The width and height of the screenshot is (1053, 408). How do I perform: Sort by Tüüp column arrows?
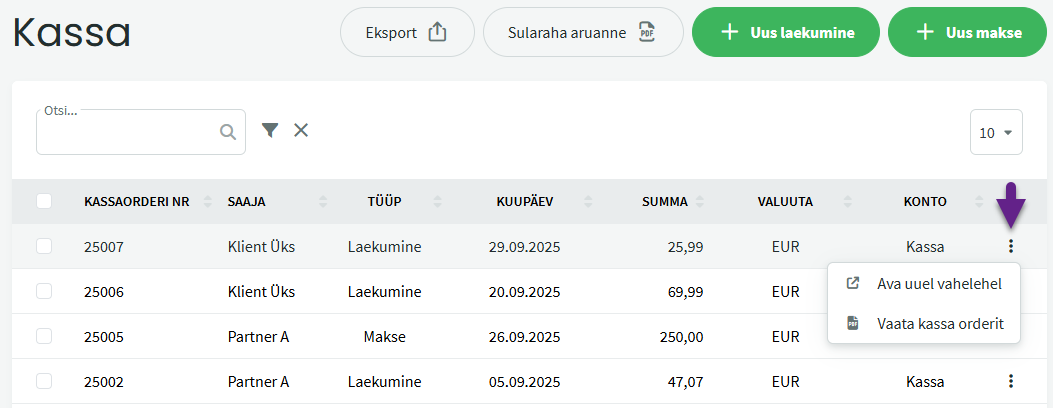pyautogui.click(x=437, y=202)
